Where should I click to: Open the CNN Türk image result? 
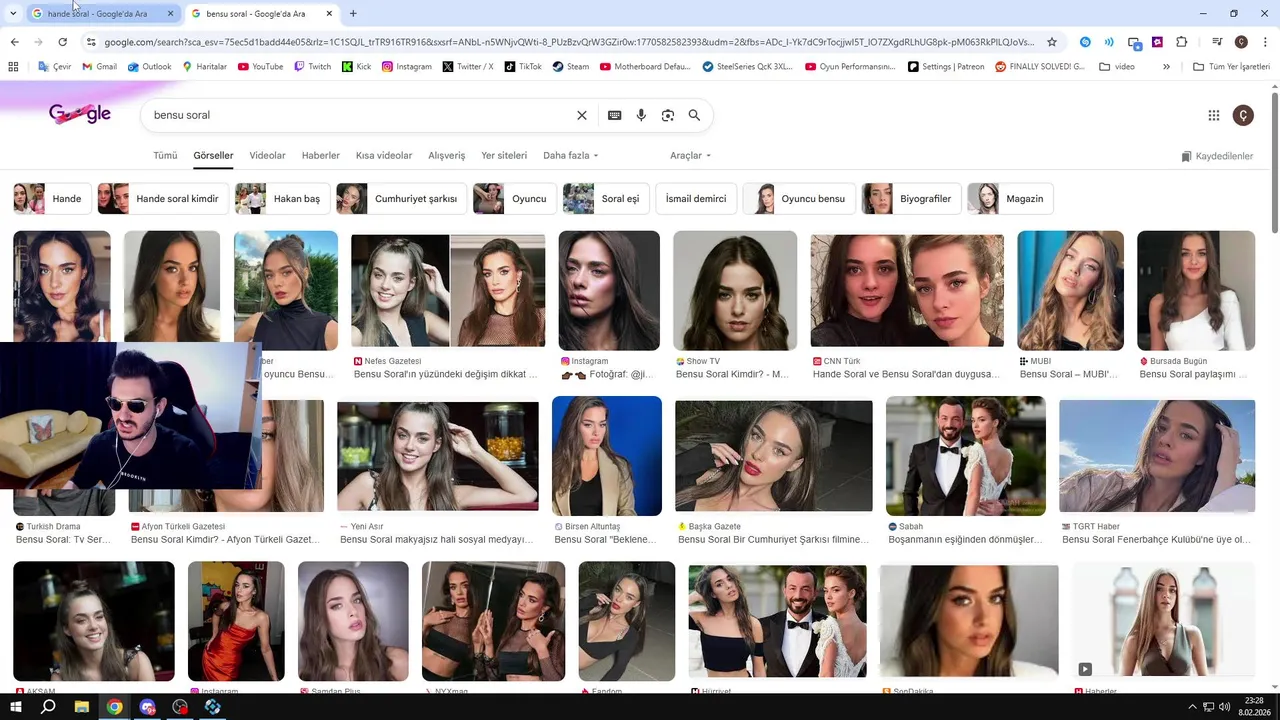point(907,290)
